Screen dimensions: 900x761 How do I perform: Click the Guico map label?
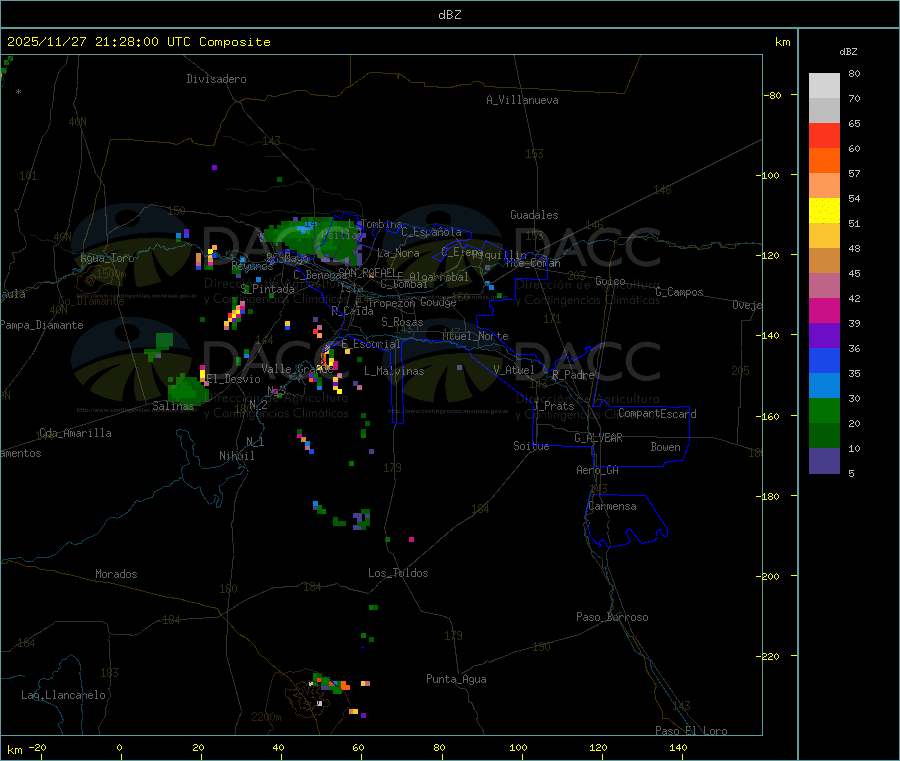(610, 281)
